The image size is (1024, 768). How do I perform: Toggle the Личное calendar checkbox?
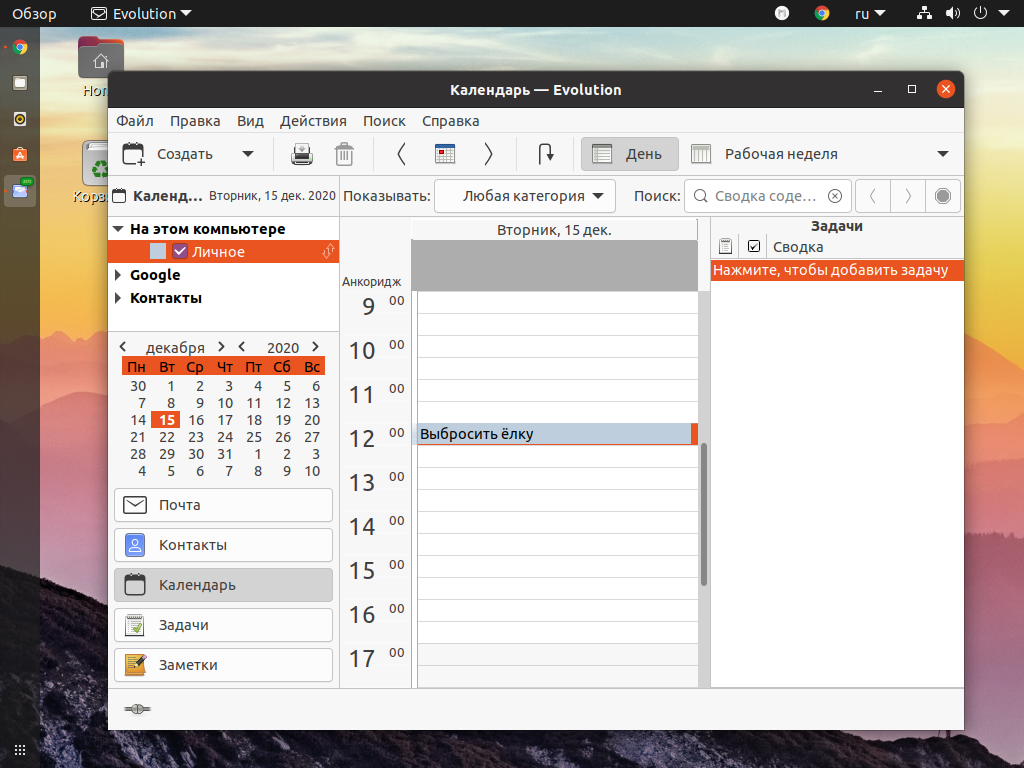(180, 251)
